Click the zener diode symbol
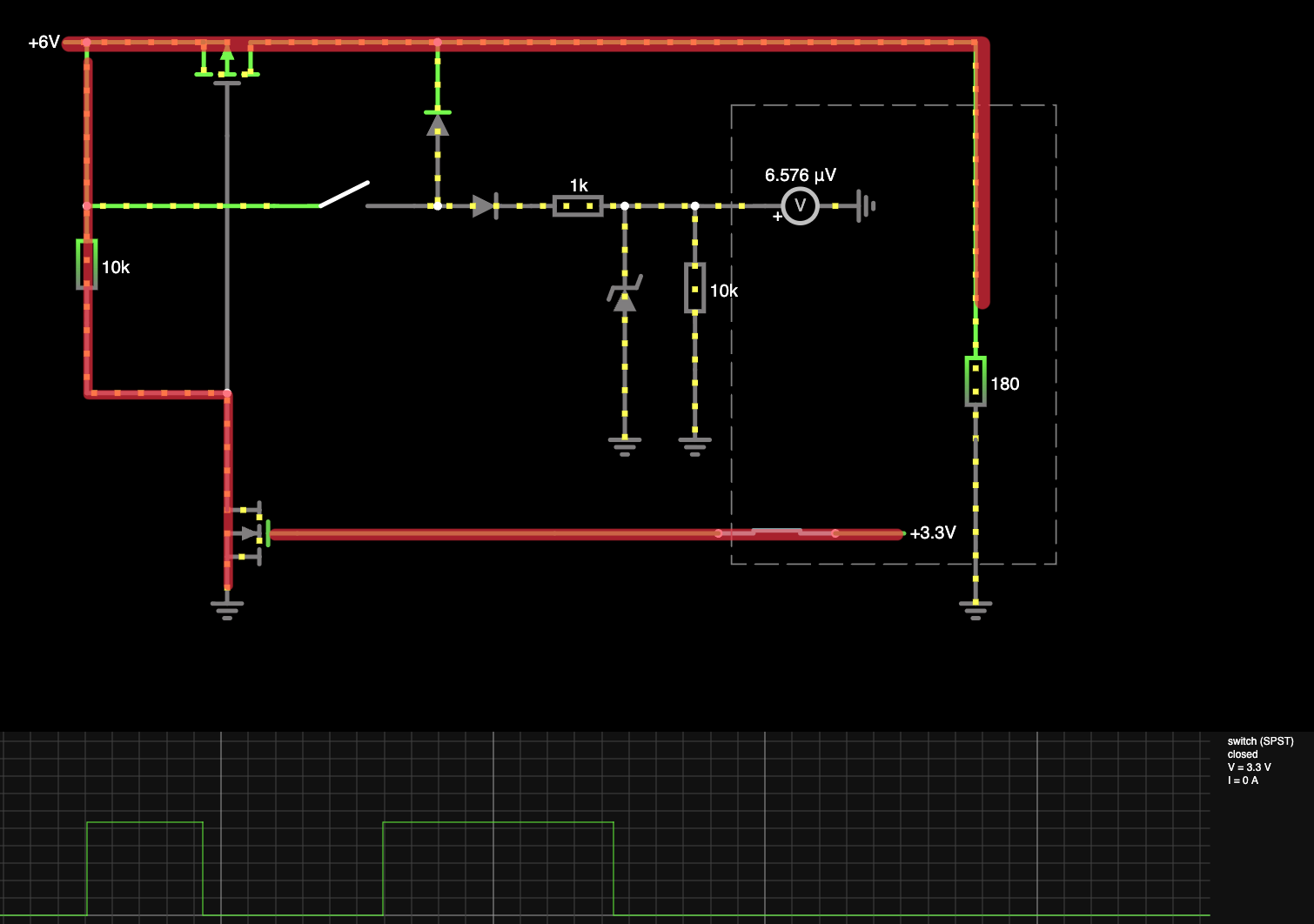Image resolution: width=1314 pixels, height=924 pixels. 625,296
